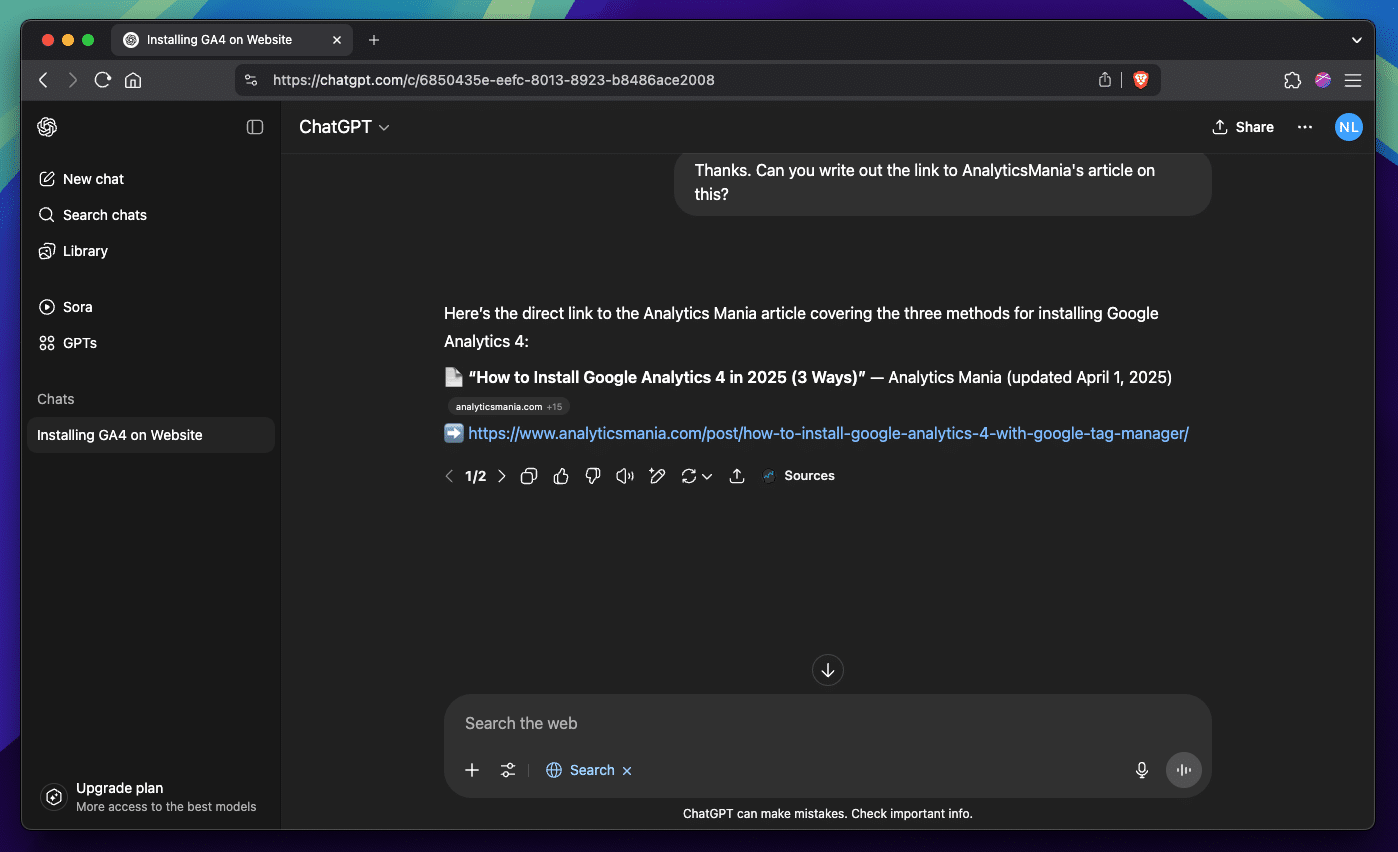
Task: Read the response aloud
Action: (x=625, y=476)
